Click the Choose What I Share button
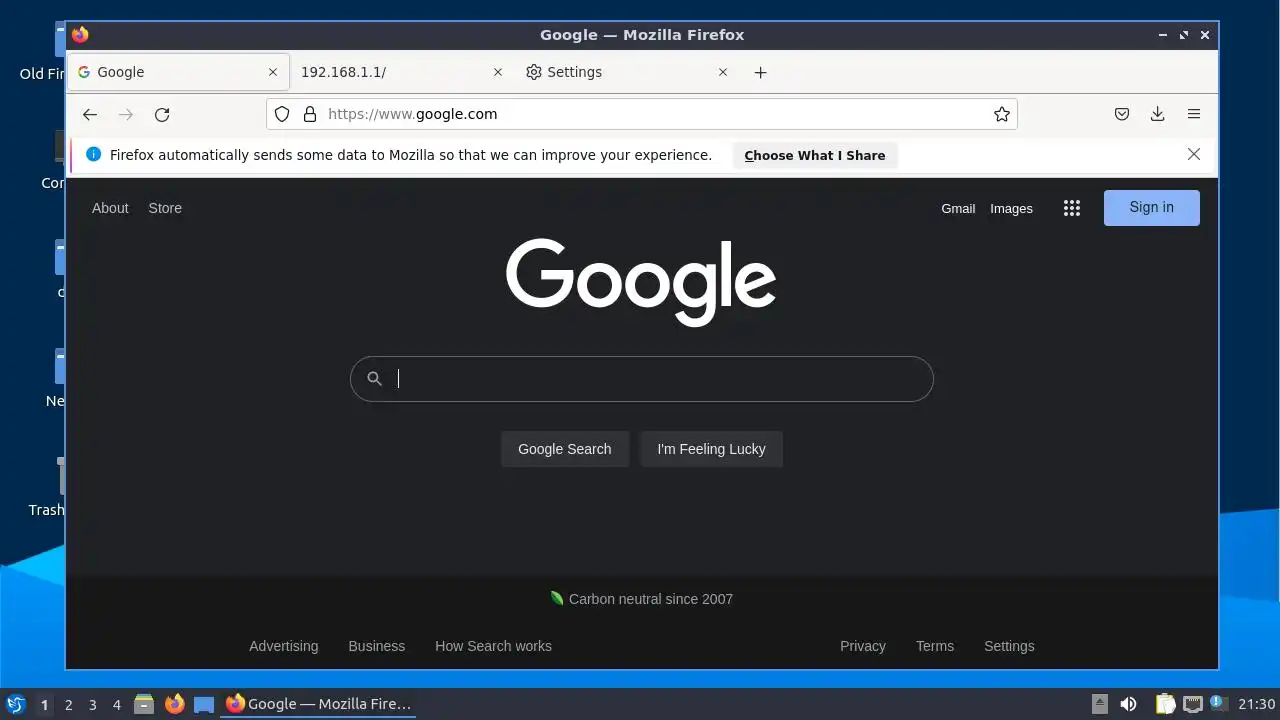 tap(815, 155)
